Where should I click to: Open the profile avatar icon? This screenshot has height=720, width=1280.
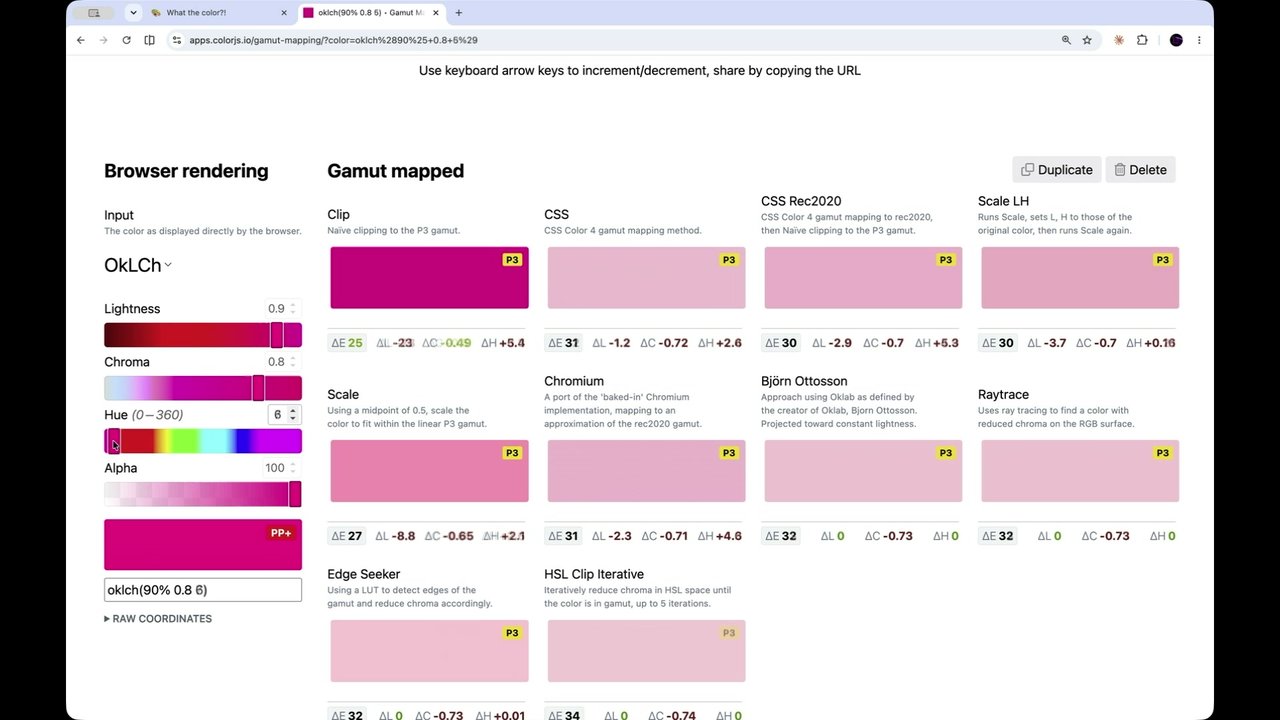1176,40
